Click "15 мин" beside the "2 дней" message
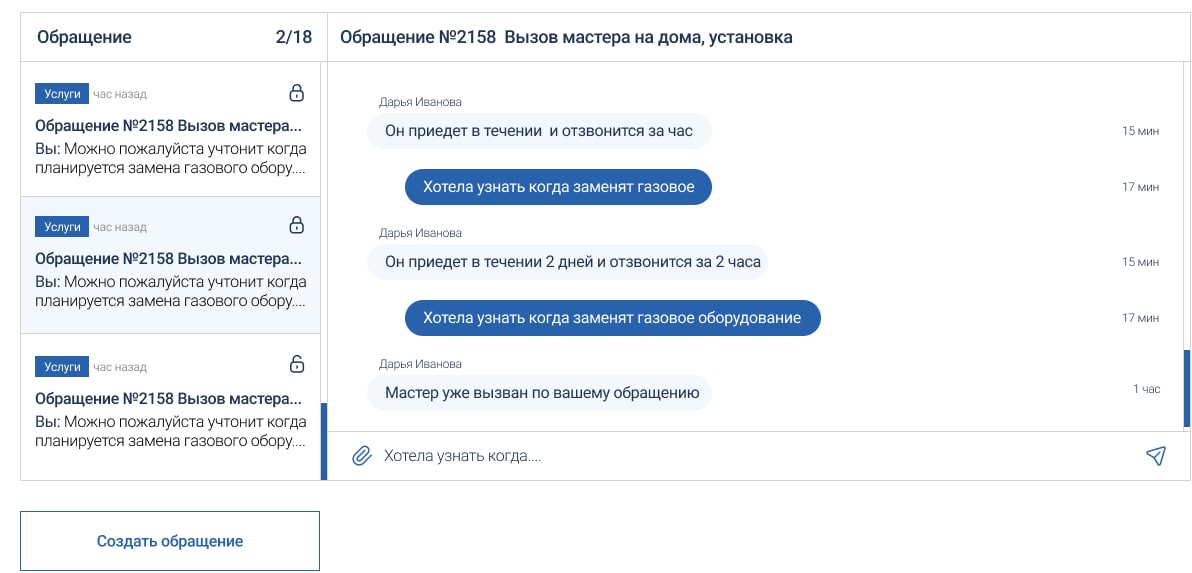This screenshot has width=1192, height=573. coord(1140,262)
